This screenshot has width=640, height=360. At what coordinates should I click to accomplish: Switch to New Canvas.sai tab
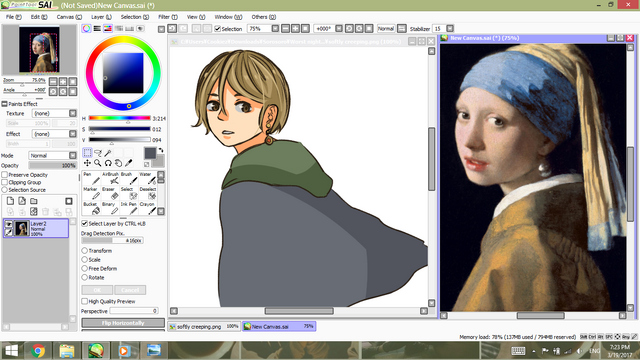pos(279,327)
